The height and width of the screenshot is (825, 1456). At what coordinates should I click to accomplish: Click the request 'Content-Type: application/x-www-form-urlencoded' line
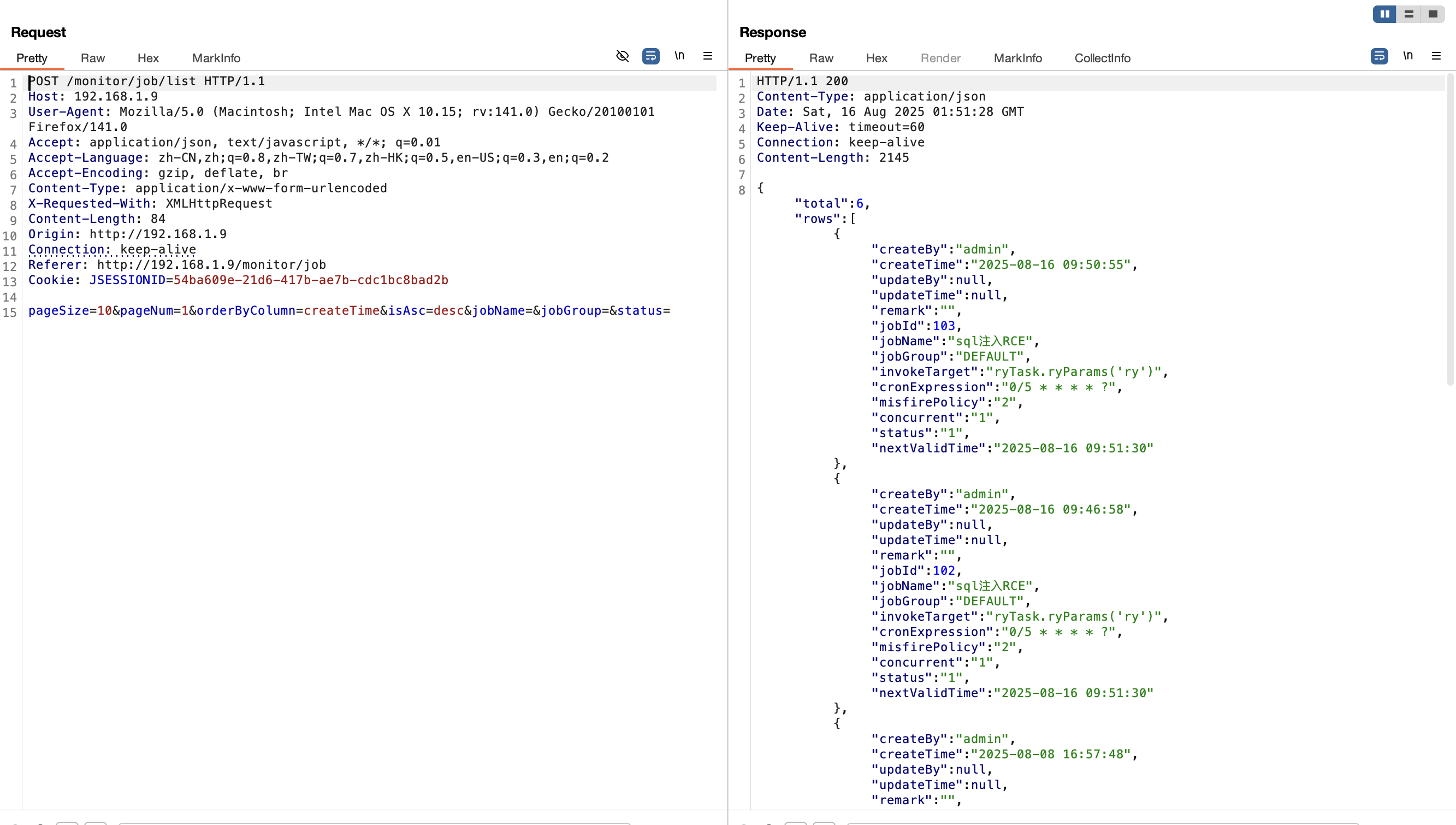(x=208, y=188)
